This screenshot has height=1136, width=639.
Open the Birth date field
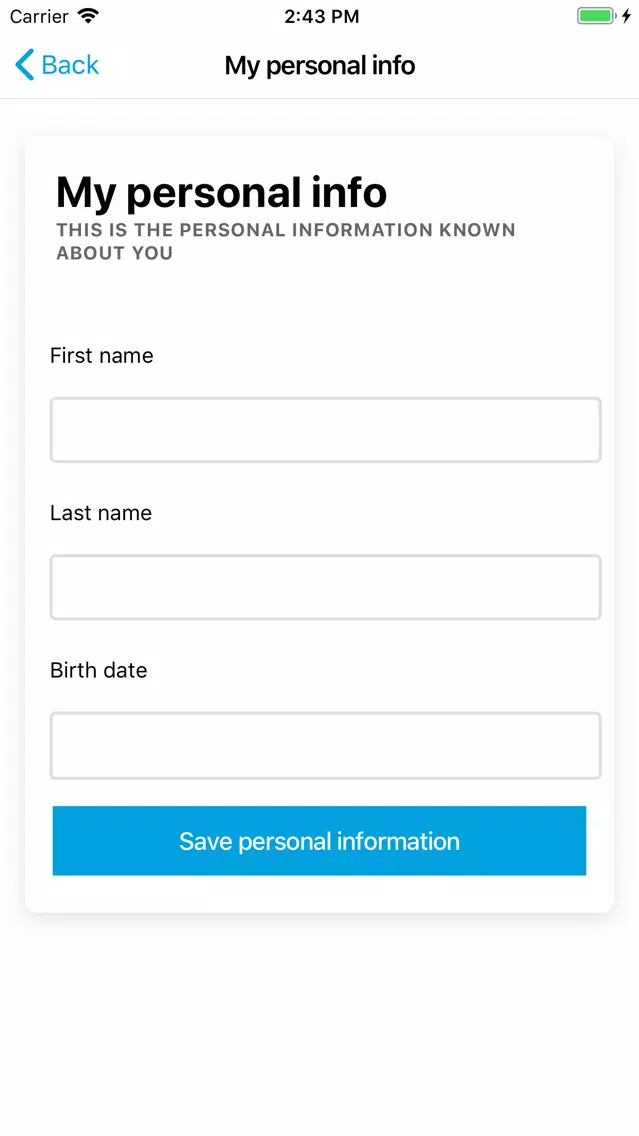coord(325,746)
